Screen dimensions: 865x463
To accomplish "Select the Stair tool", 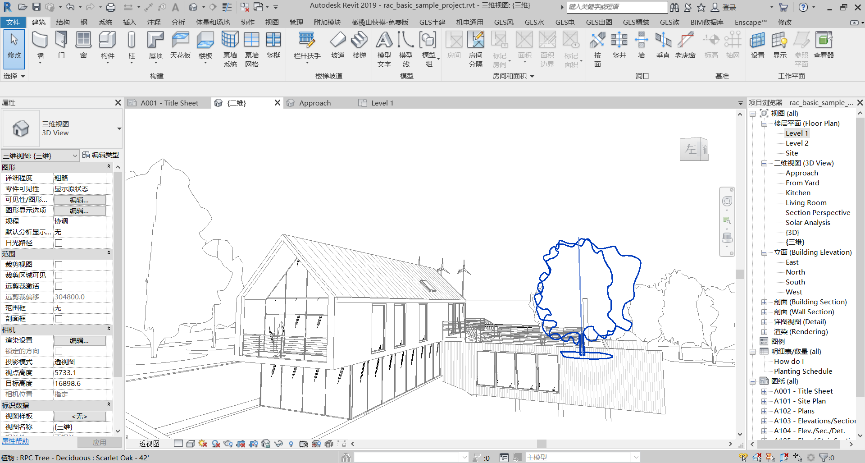I will (x=360, y=45).
